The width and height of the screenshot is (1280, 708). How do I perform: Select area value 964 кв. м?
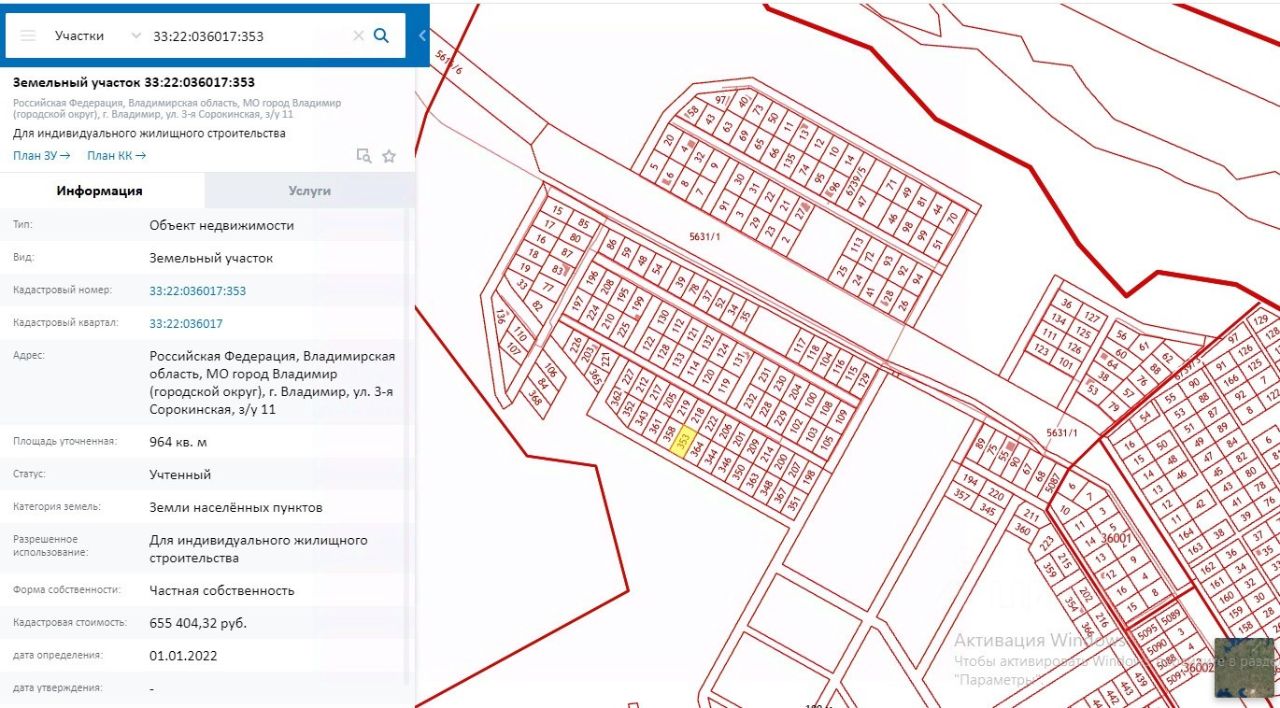coord(178,442)
